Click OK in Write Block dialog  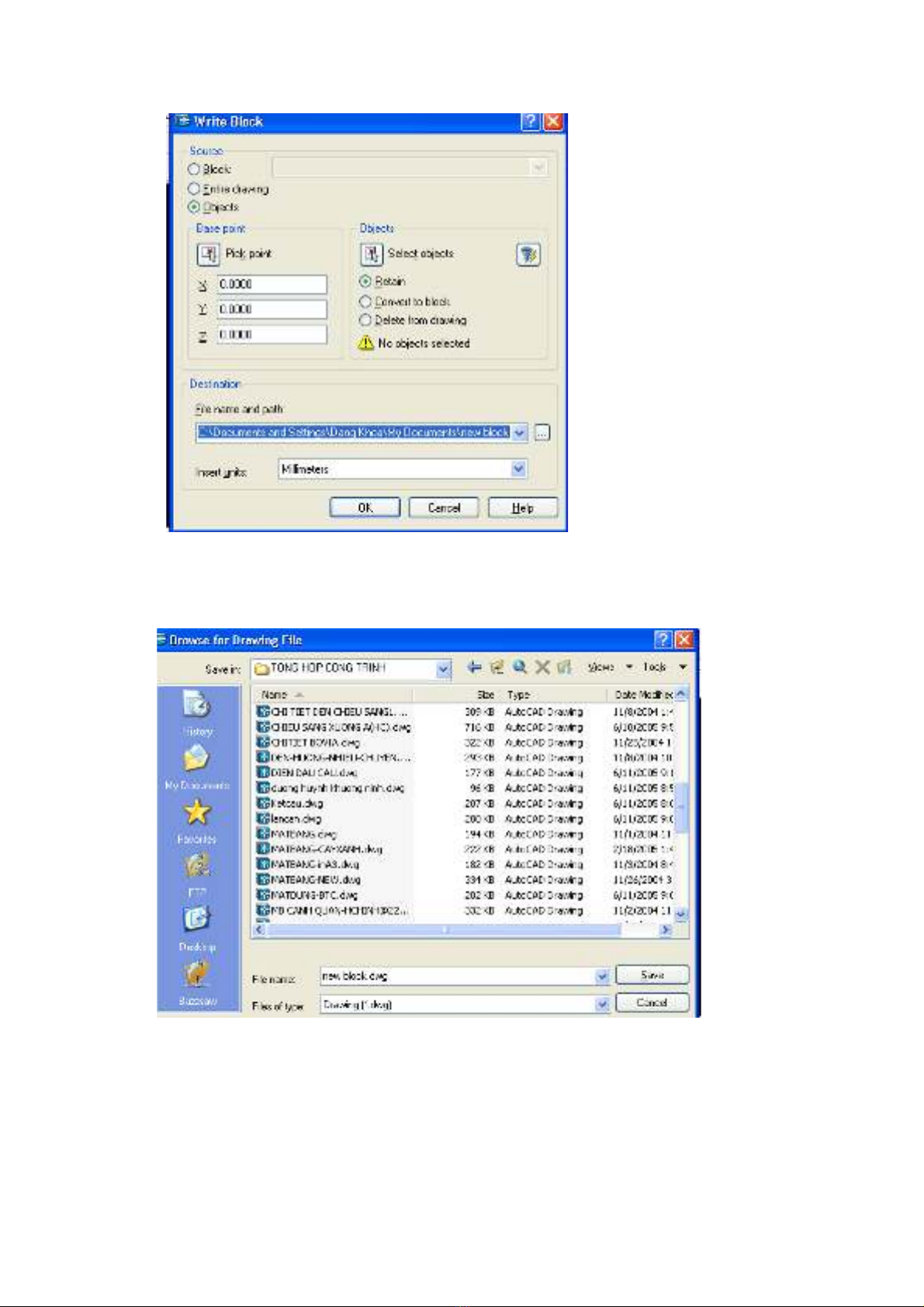pyautogui.click(x=365, y=508)
